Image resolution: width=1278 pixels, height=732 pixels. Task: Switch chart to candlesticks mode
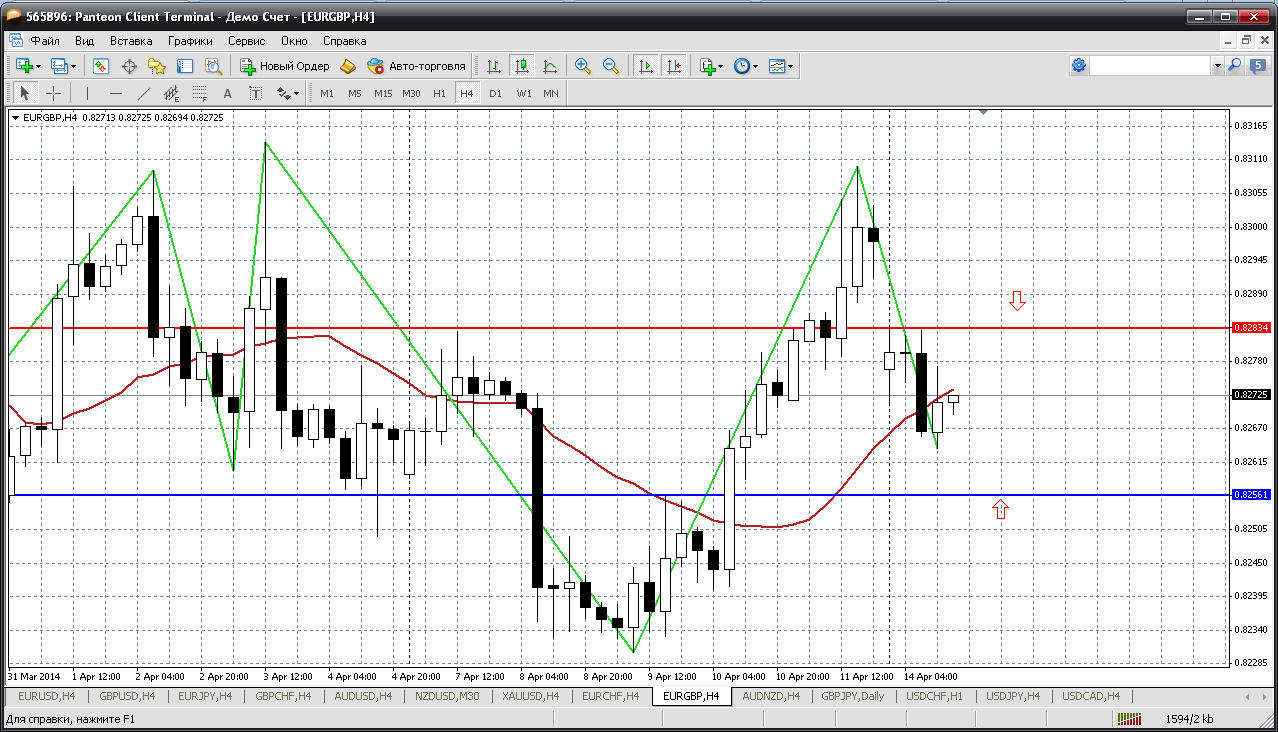point(521,66)
